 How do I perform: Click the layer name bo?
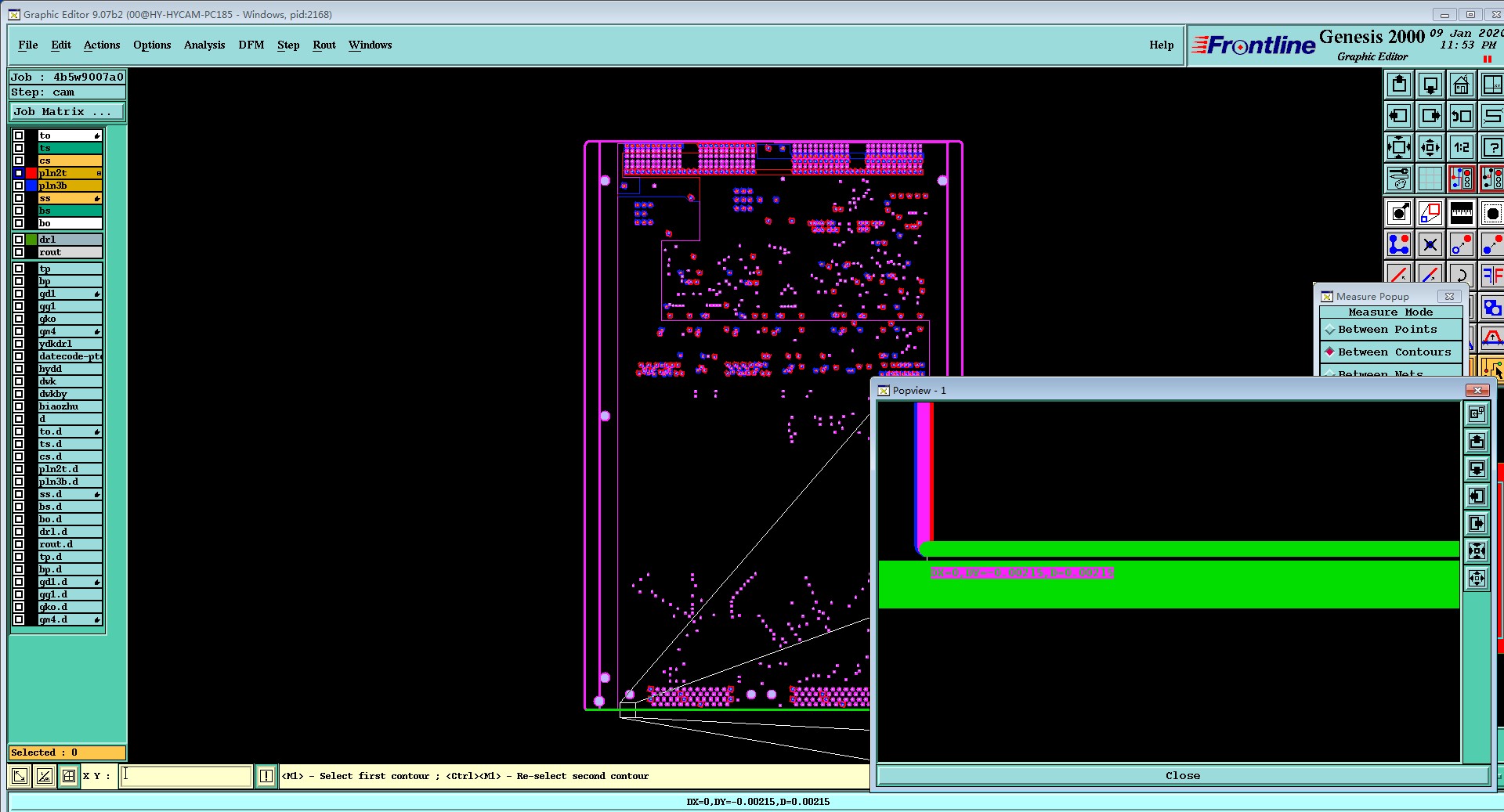click(x=70, y=223)
